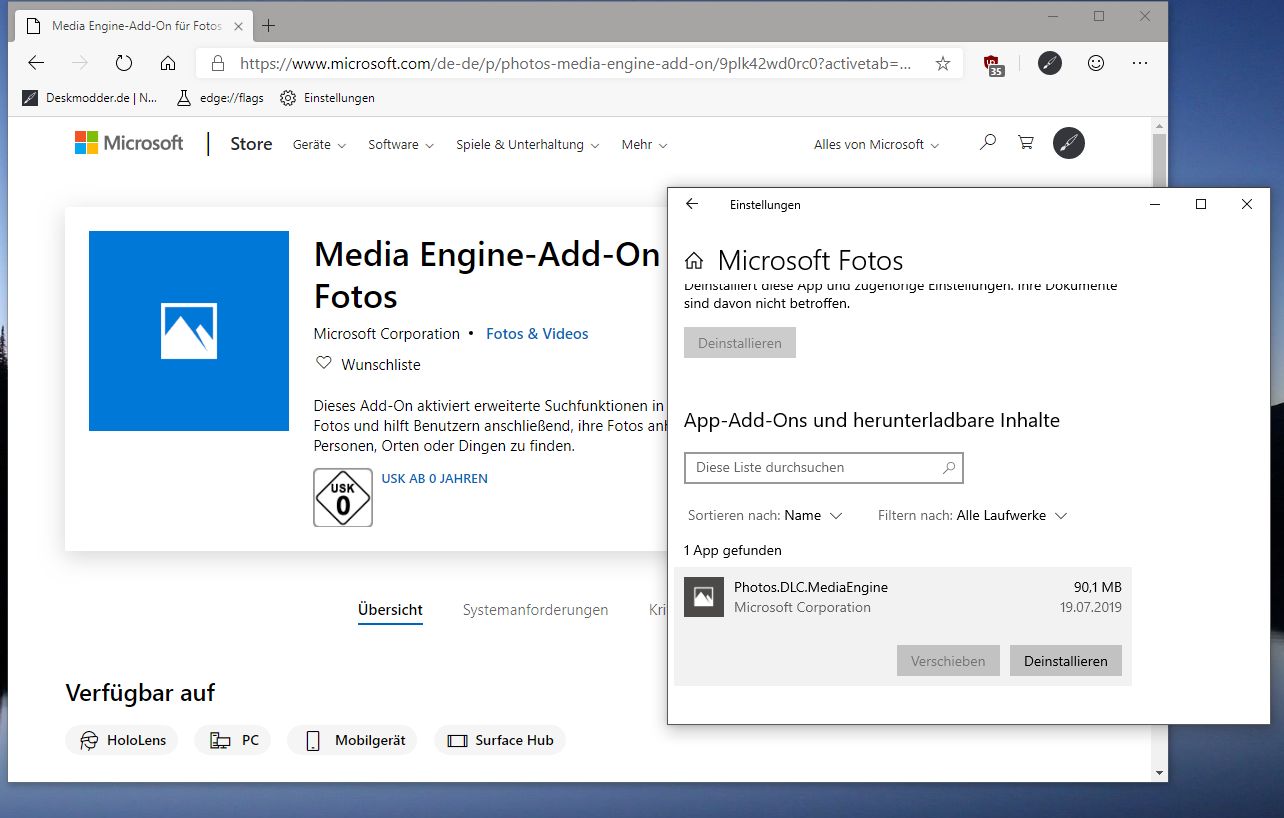The height and width of the screenshot is (818, 1284).
Task: View site info via the lock icon
Action: [x=216, y=63]
